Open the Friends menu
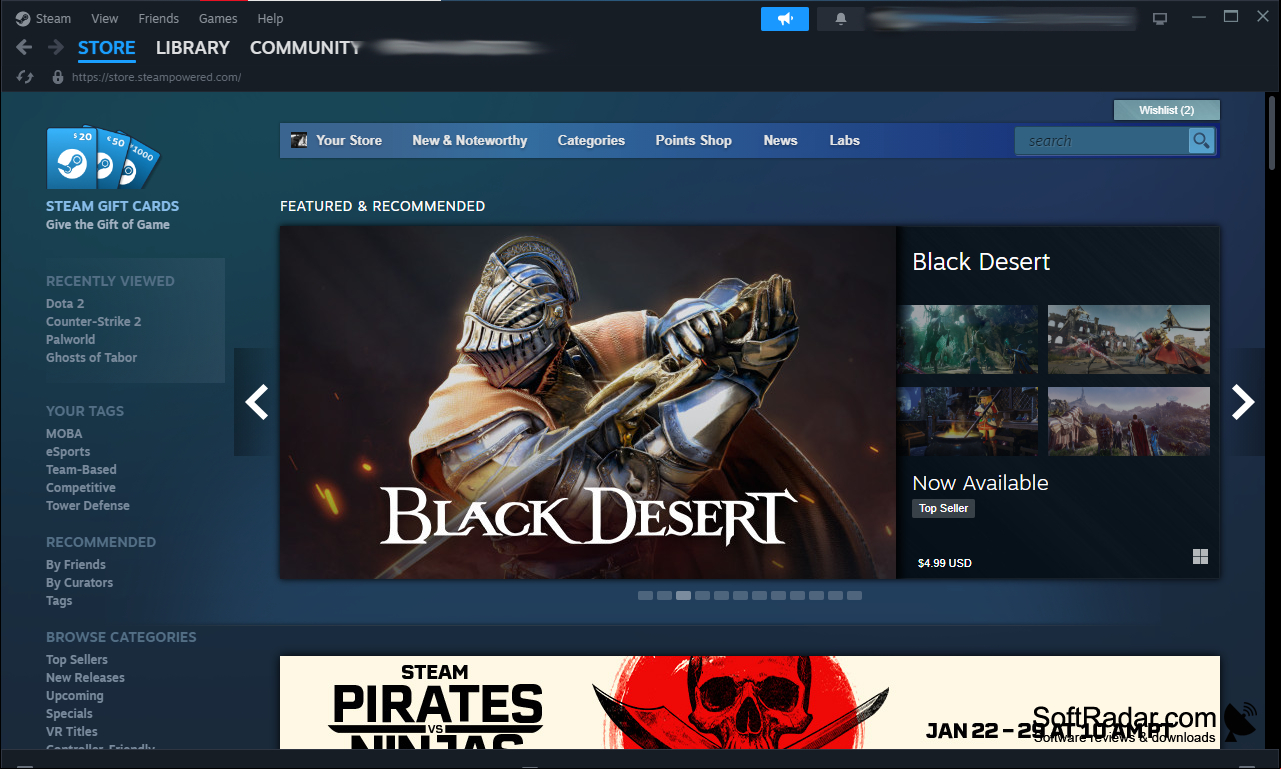Viewport: 1281px width, 769px height. point(159,18)
